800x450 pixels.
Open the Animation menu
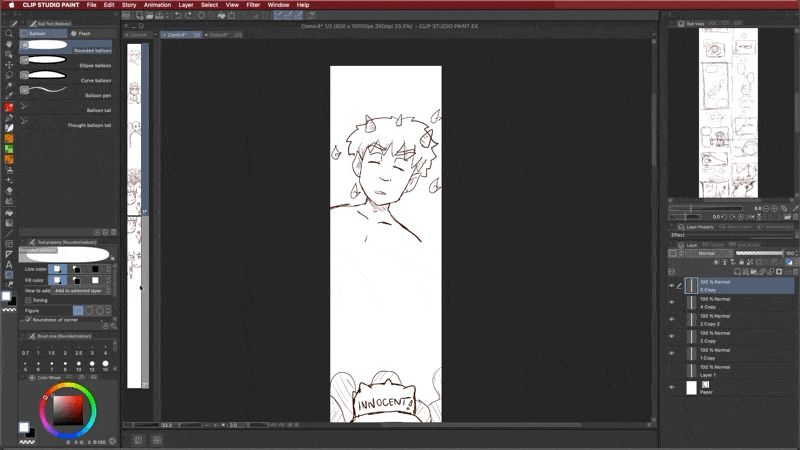tap(157, 5)
